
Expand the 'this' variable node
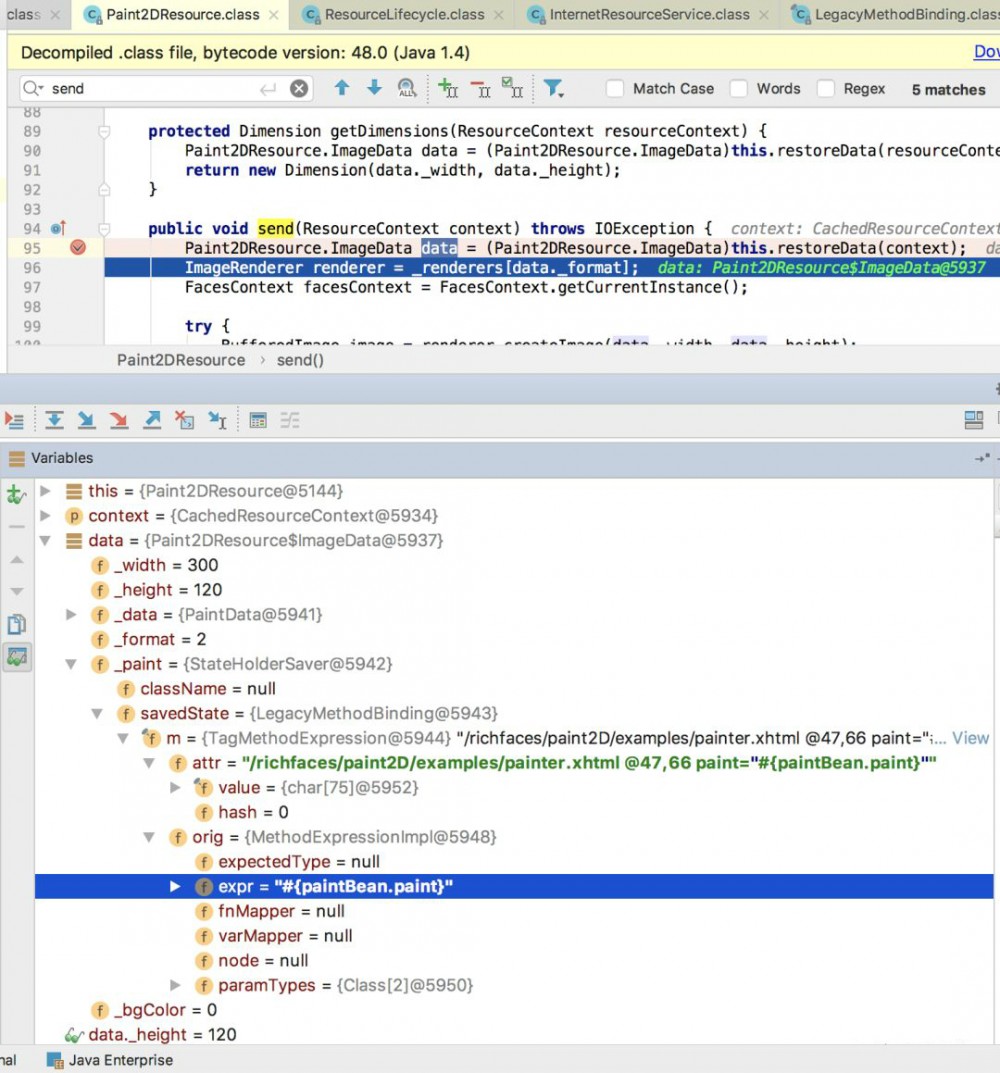click(45, 491)
